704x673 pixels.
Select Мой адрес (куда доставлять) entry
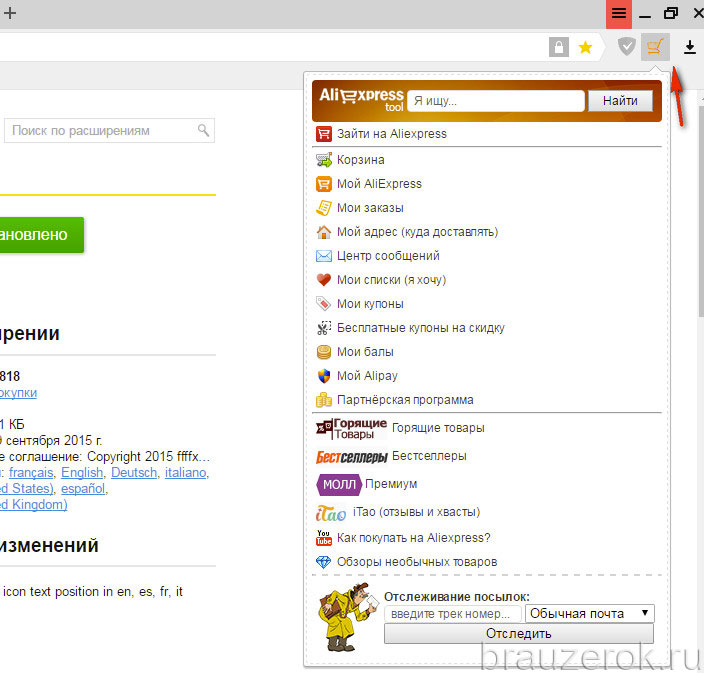(418, 232)
